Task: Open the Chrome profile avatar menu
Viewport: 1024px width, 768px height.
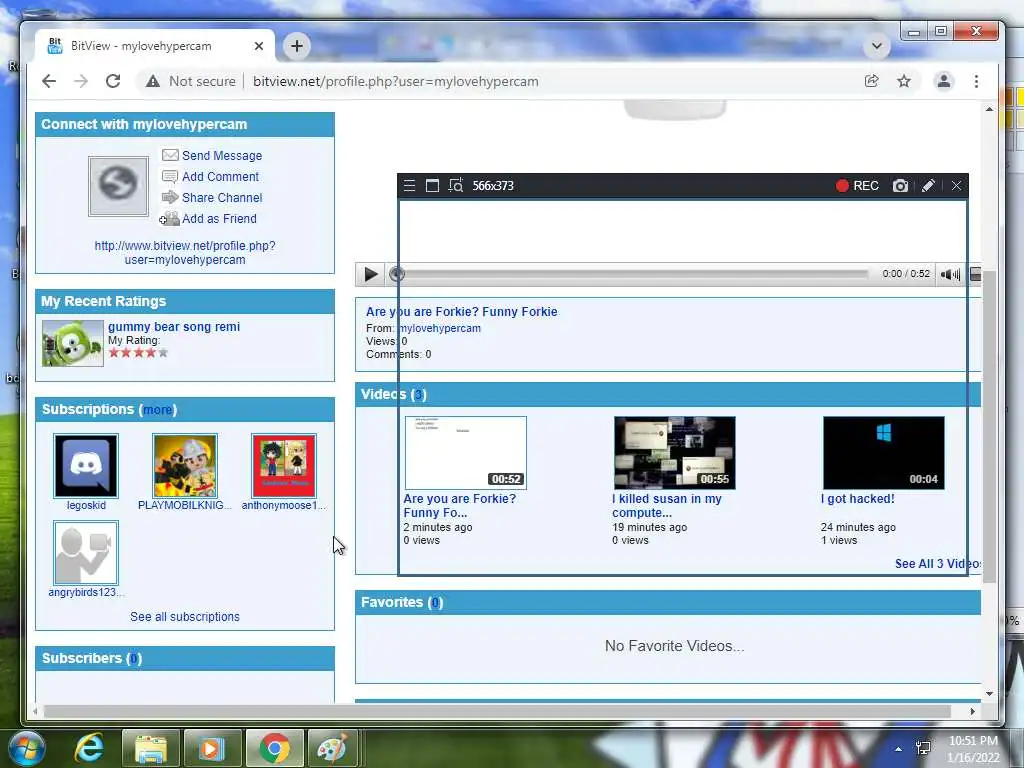Action: 944,81
